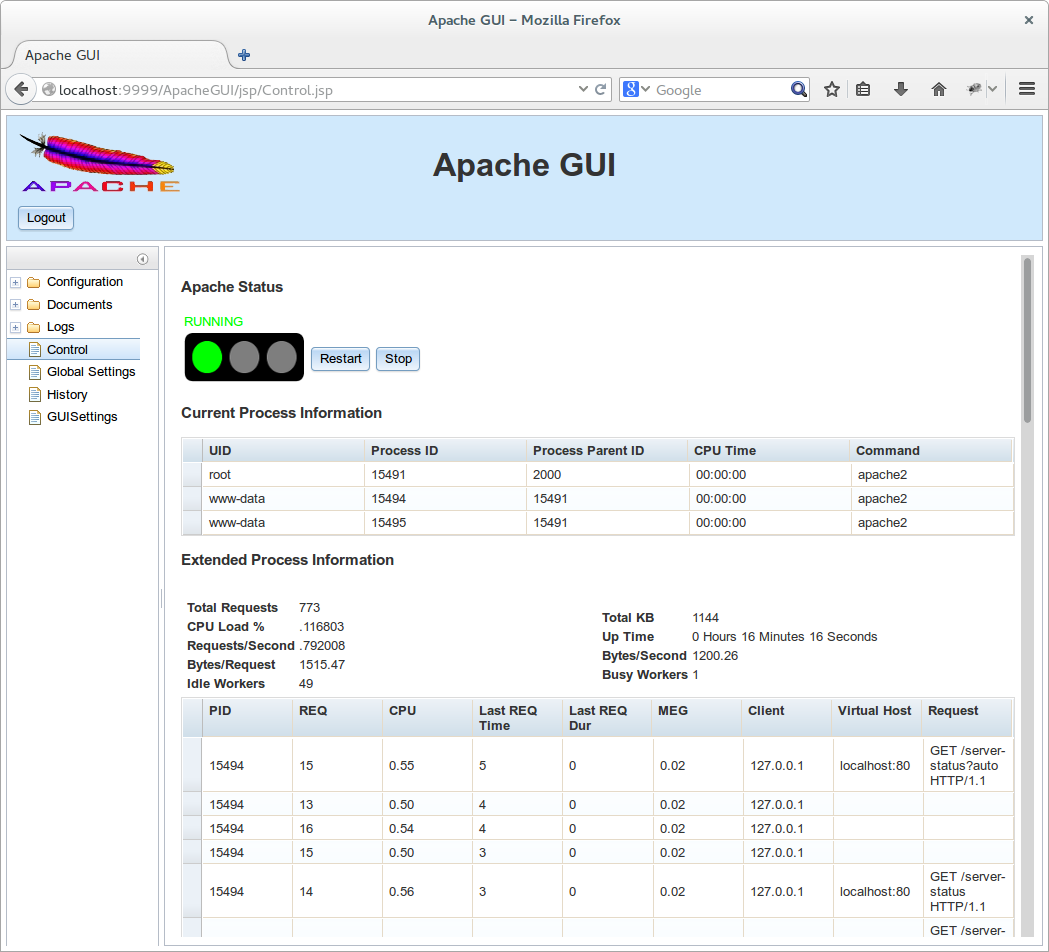Open the address bar history dropdown
This screenshot has width=1049, height=952.
(583, 89)
